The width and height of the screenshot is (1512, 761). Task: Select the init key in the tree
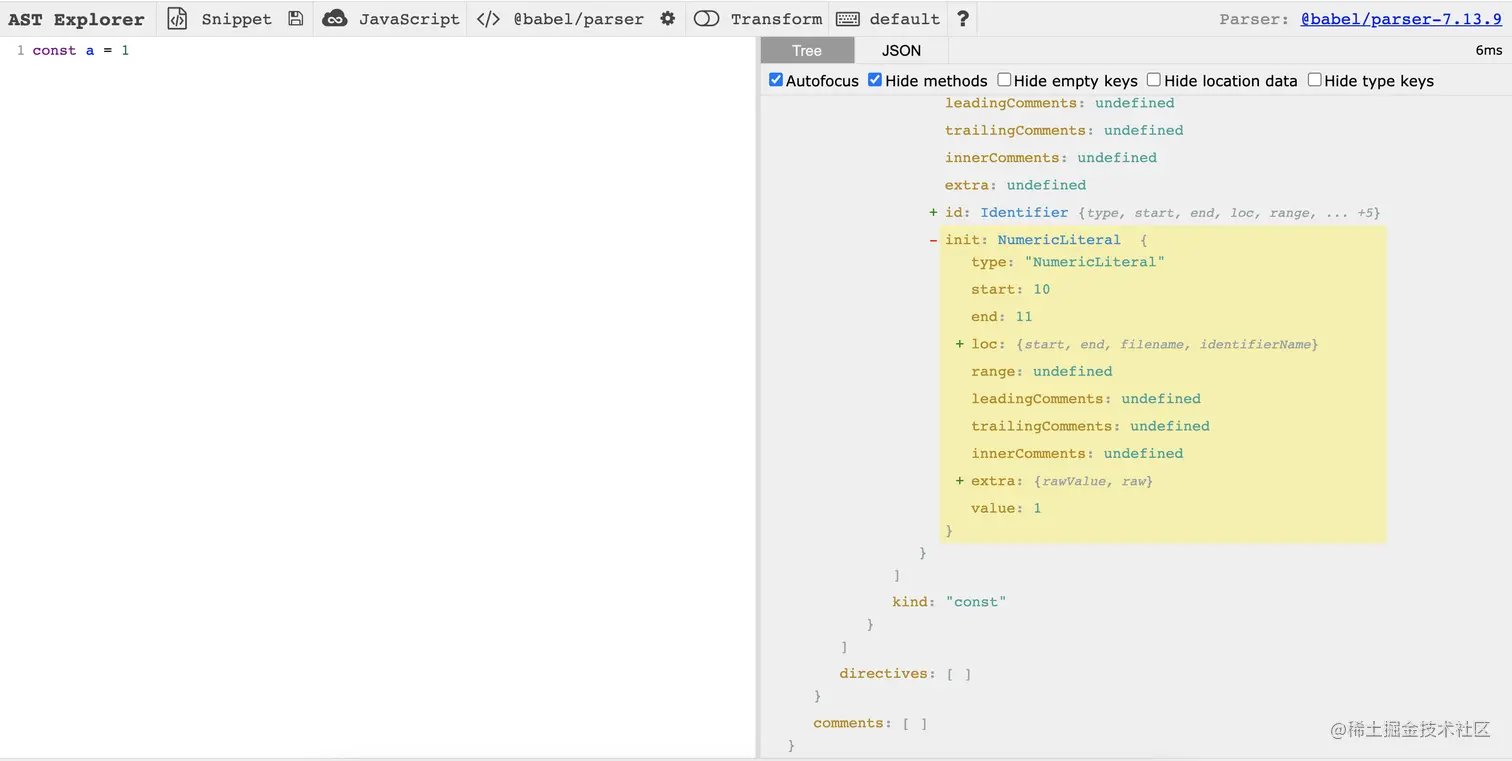[962, 240]
